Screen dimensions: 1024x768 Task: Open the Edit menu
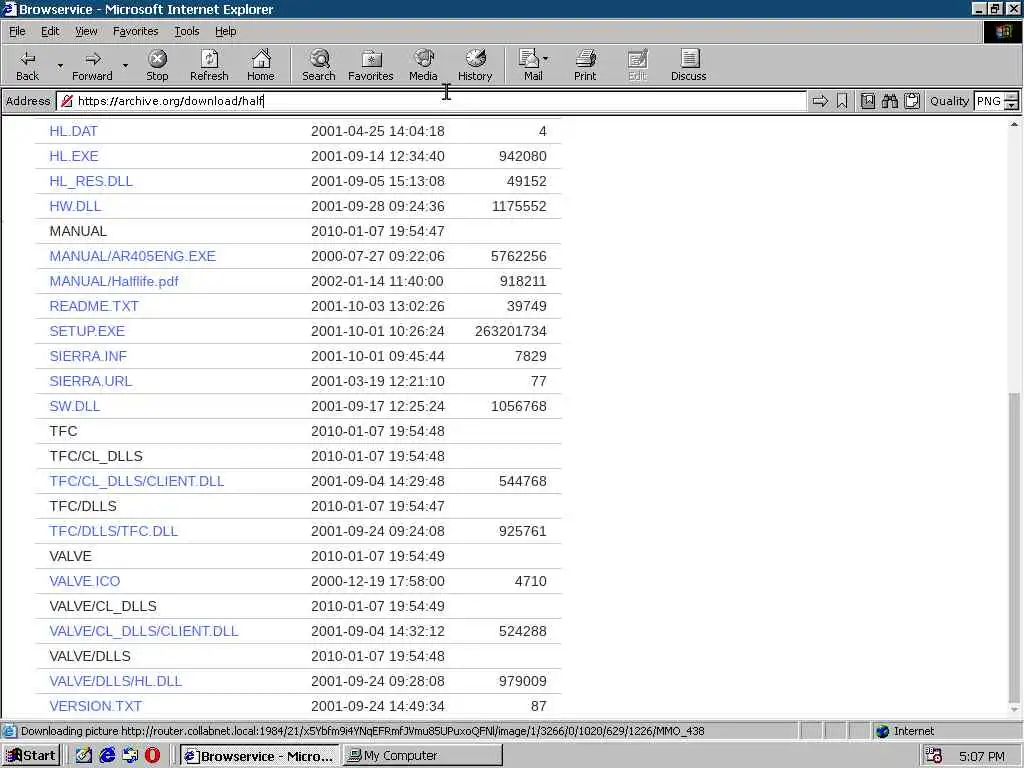click(50, 31)
